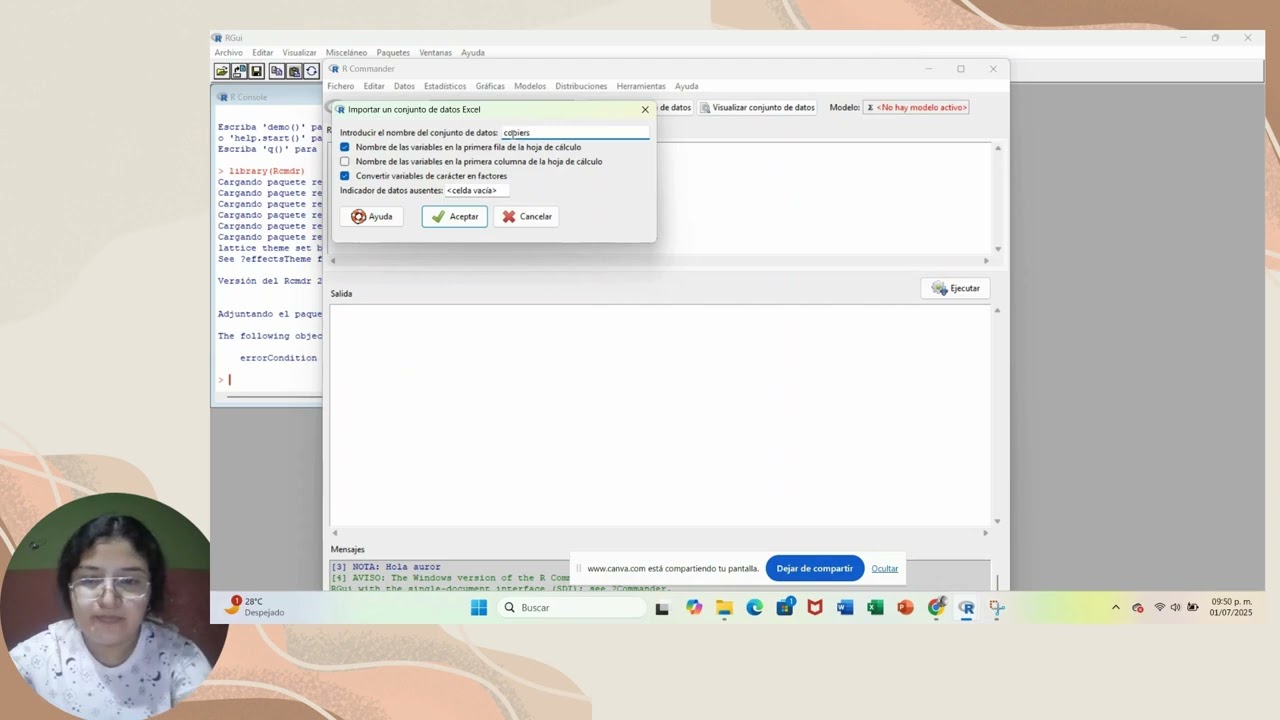Screen dimensions: 1280x720
Task: Open R Commander Fichero menu
Action: click(x=341, y=86)
